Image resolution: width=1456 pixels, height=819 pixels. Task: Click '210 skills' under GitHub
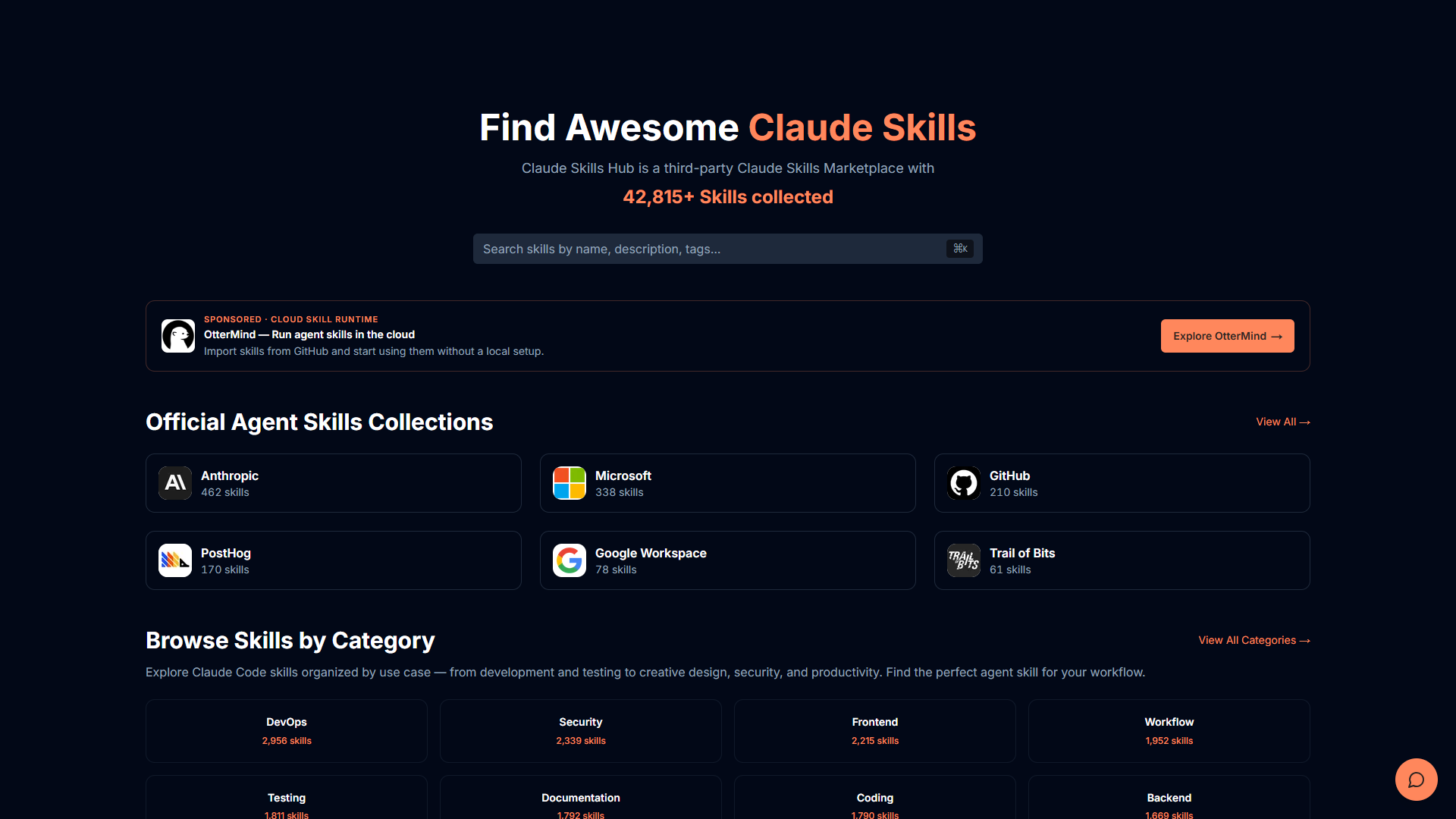1014,492
